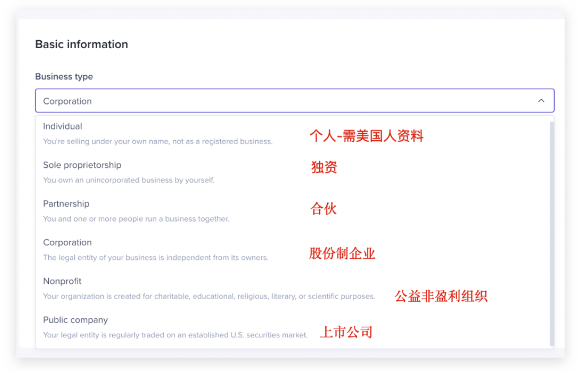Click description about U.S. securities market

pyautogui.click(x=175, y=335)
